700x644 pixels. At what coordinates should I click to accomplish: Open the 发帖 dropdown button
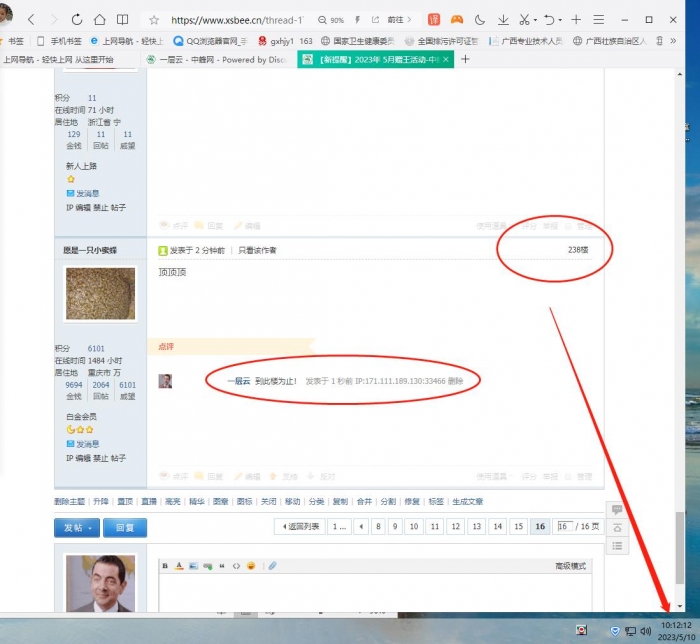click(76, 527)
